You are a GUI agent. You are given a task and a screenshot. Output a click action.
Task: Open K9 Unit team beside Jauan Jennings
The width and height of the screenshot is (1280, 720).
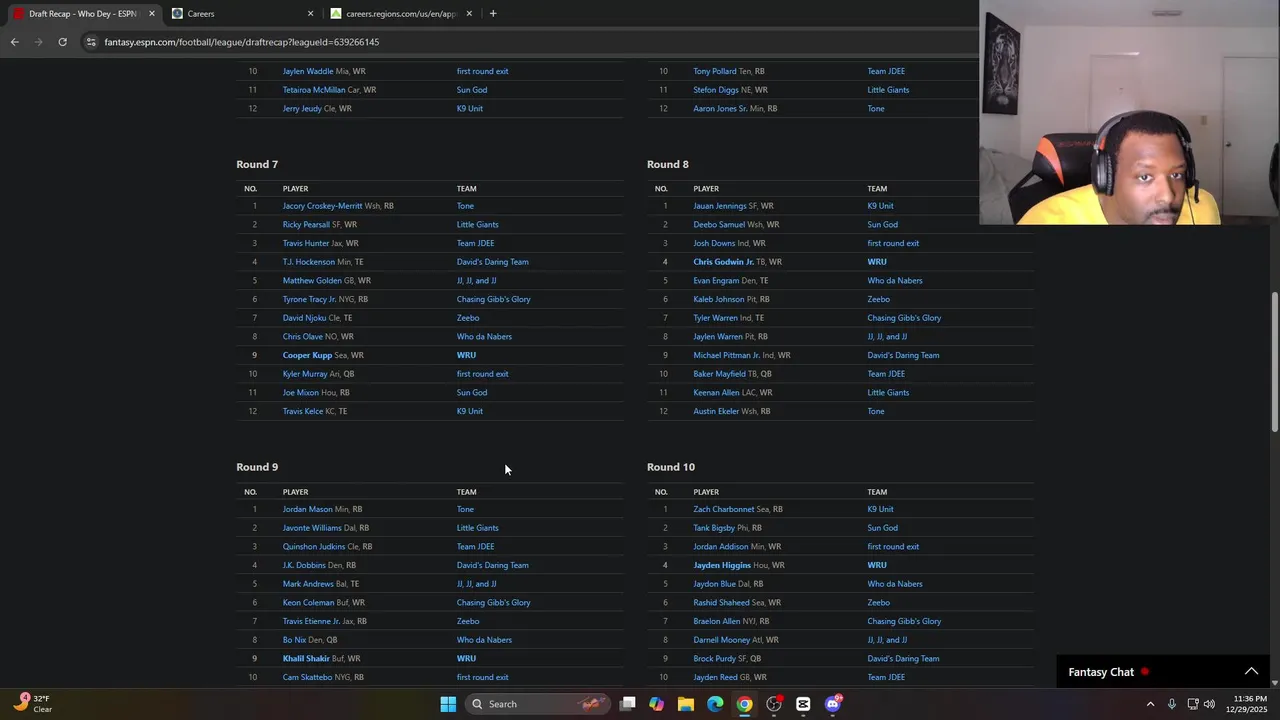[880, 206]
